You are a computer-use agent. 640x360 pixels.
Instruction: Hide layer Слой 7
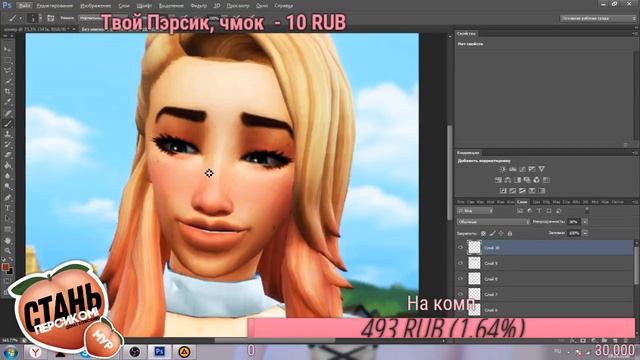click(461, 294)
